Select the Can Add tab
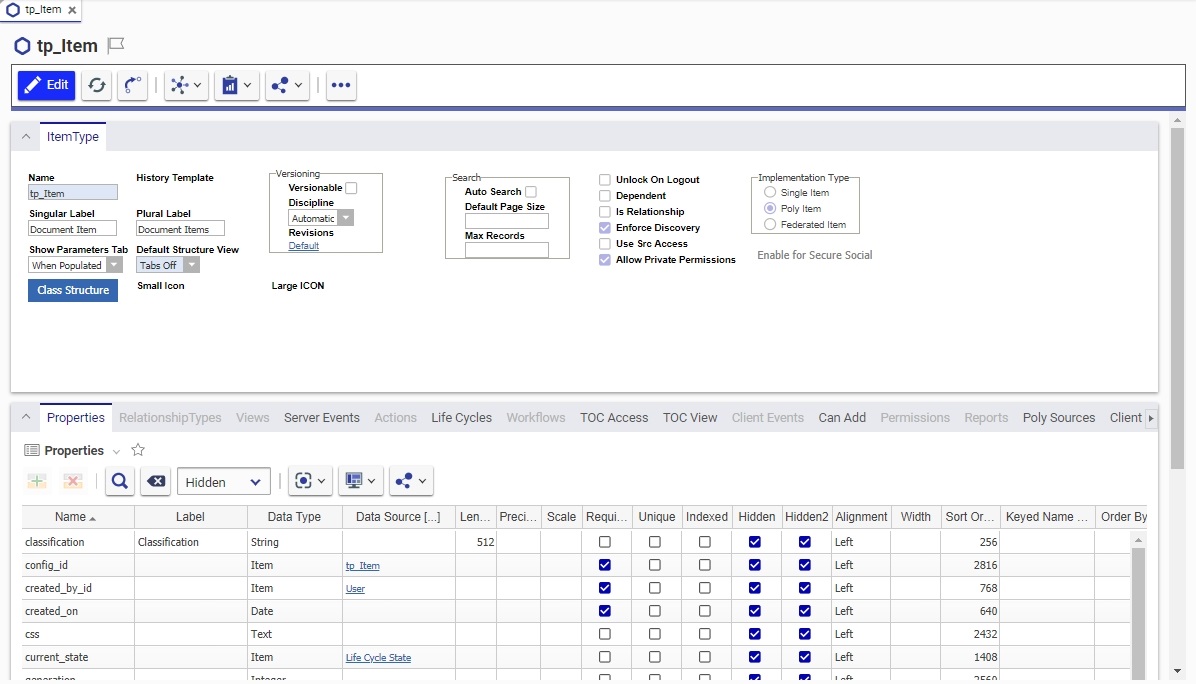 pos(842,417)
